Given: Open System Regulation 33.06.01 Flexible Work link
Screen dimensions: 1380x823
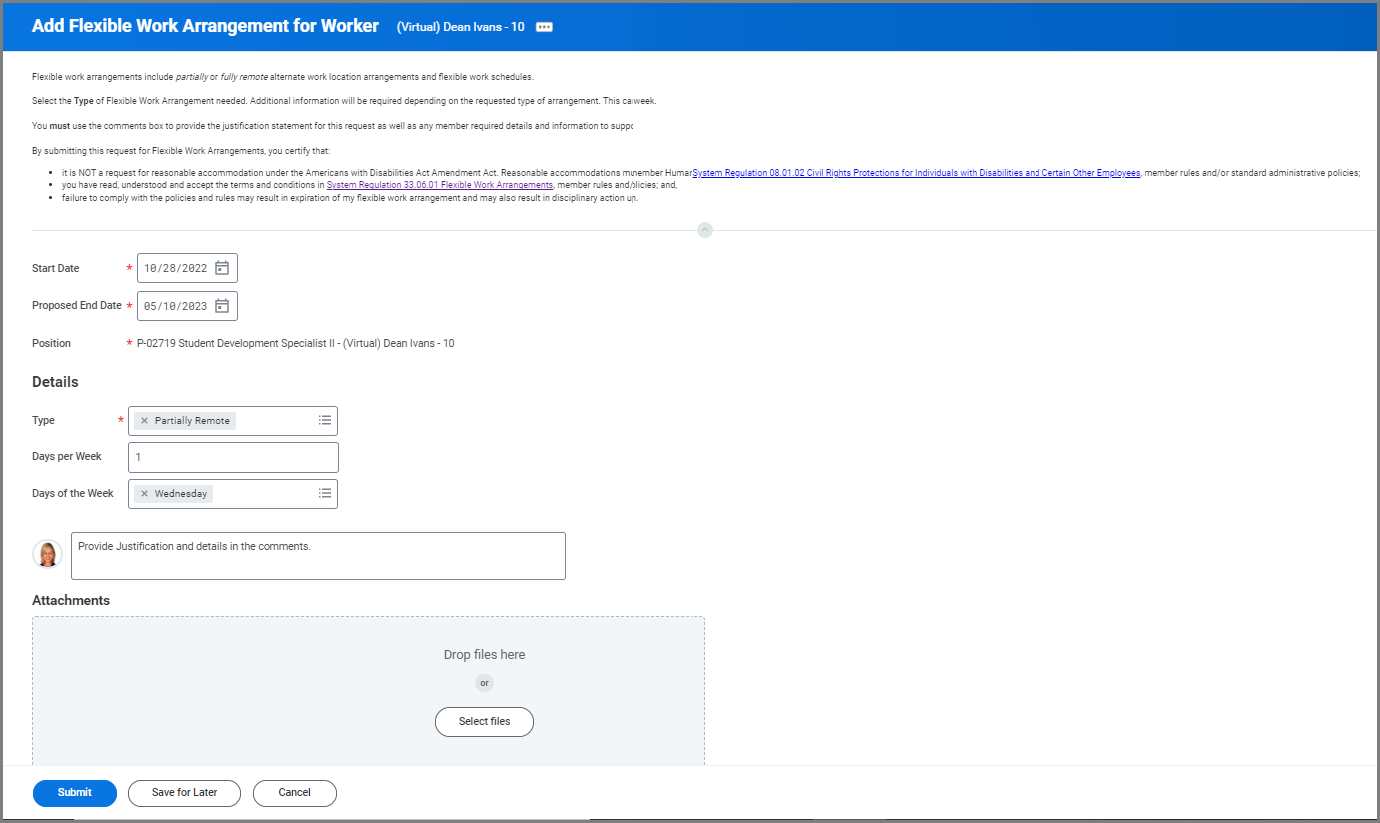Looking at the screenshot, I should [x=439, y=185].
